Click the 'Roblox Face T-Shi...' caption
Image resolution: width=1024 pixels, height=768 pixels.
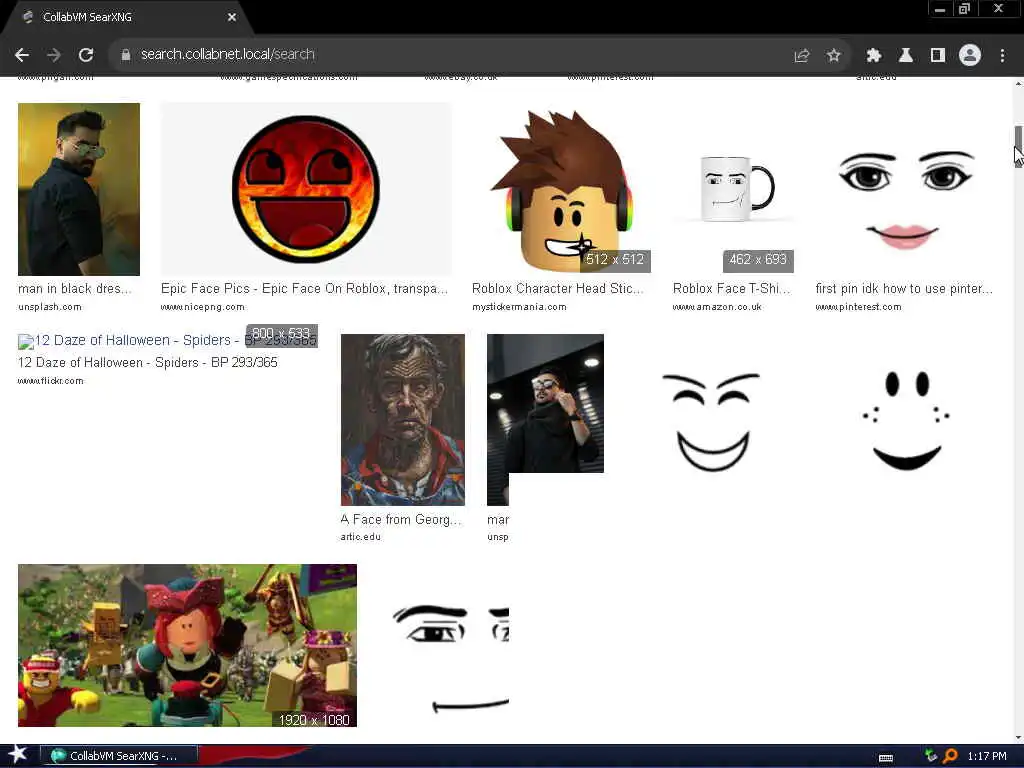pyautogui.click(x=731, y=289)
